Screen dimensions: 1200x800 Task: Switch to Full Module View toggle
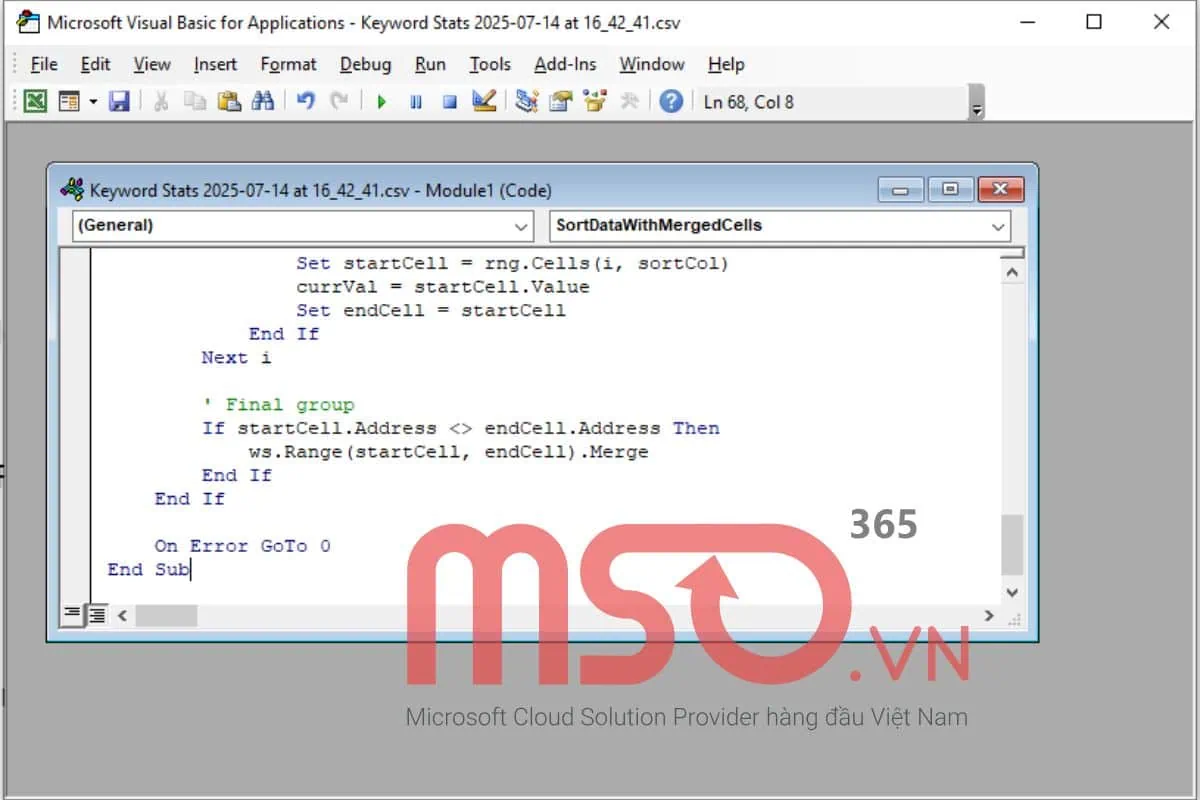tap(97, 615)
